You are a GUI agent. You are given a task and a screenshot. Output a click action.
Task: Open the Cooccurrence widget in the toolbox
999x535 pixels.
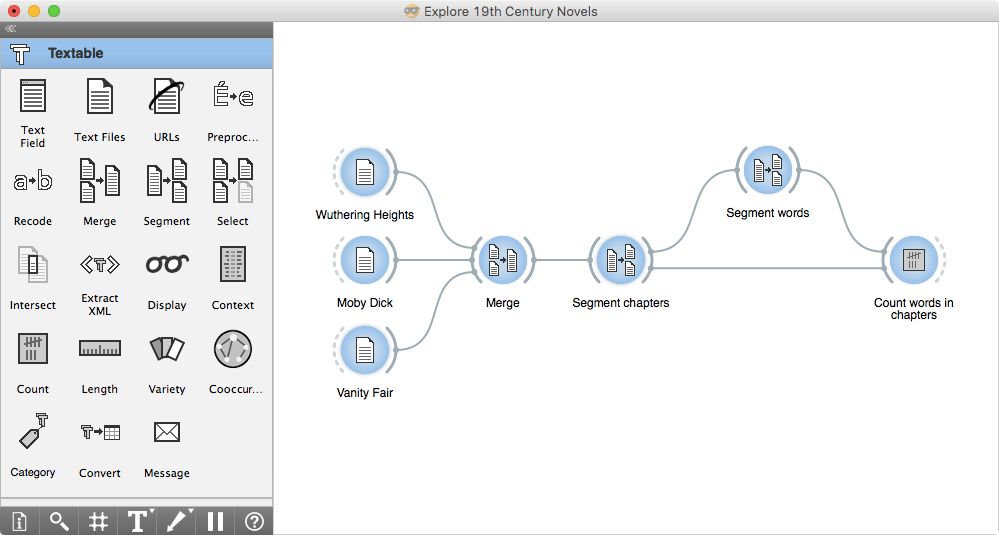pos(232,350)
